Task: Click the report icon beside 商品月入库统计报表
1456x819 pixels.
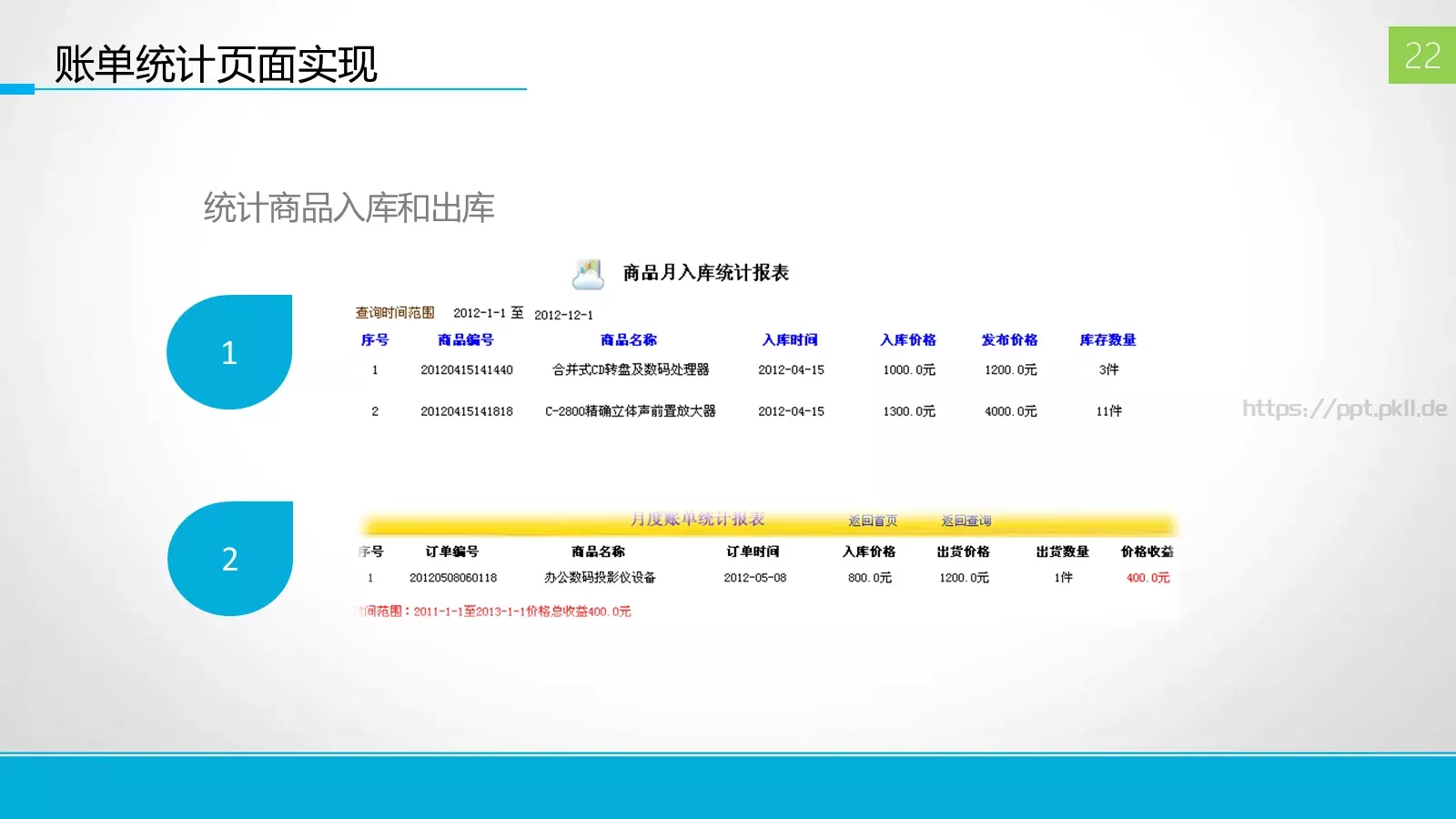Action: (x=588, y=273)
